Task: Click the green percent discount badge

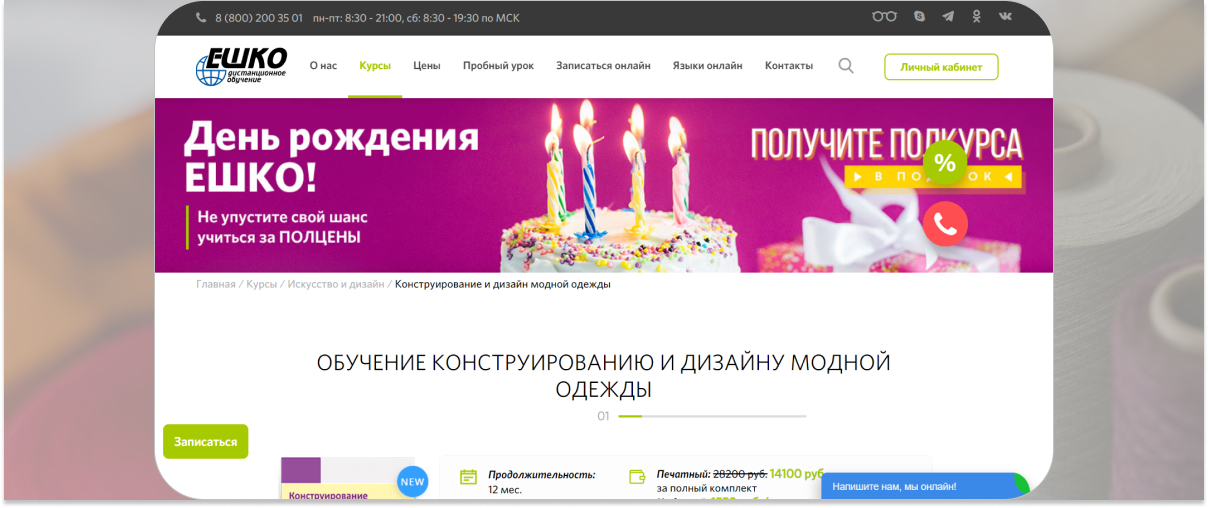Action: click(945, 162)
